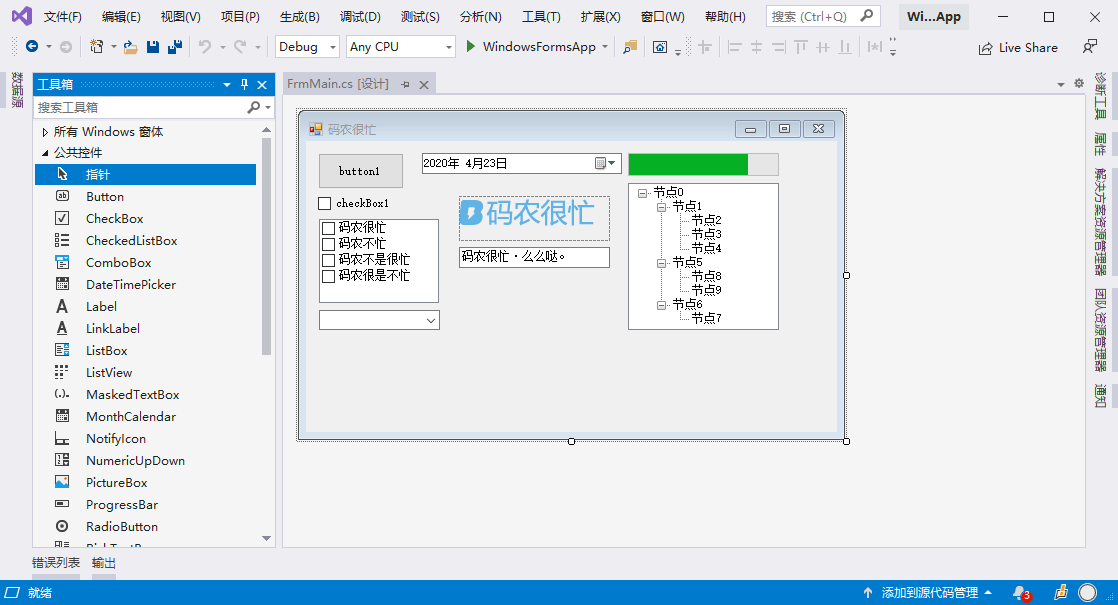Click the Live Share icon

tap(985, 48)
